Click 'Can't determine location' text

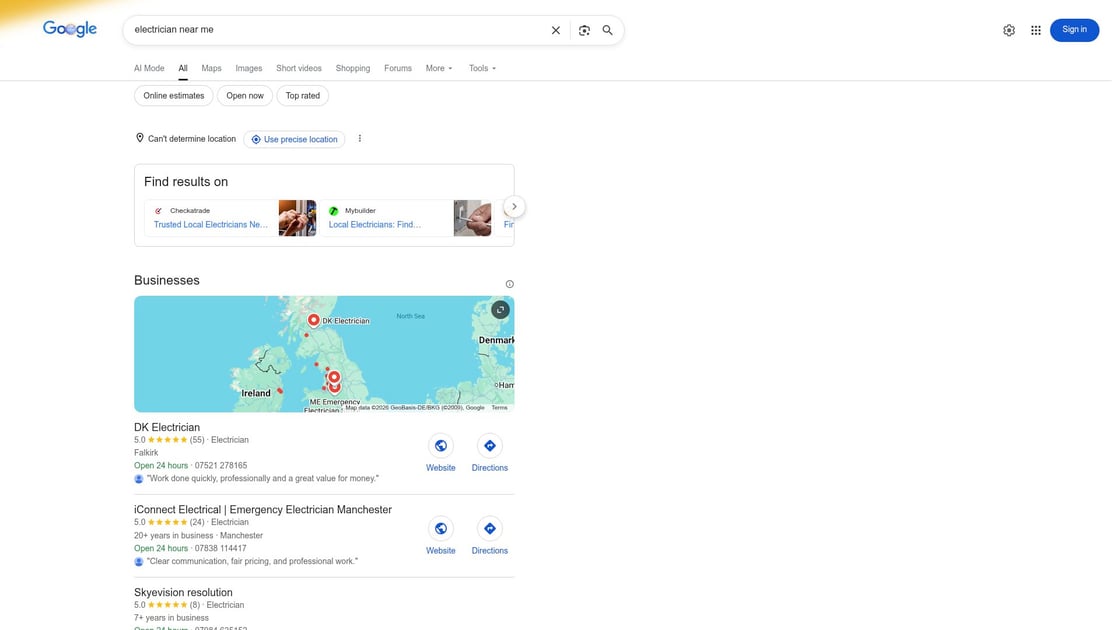point(191,139)
